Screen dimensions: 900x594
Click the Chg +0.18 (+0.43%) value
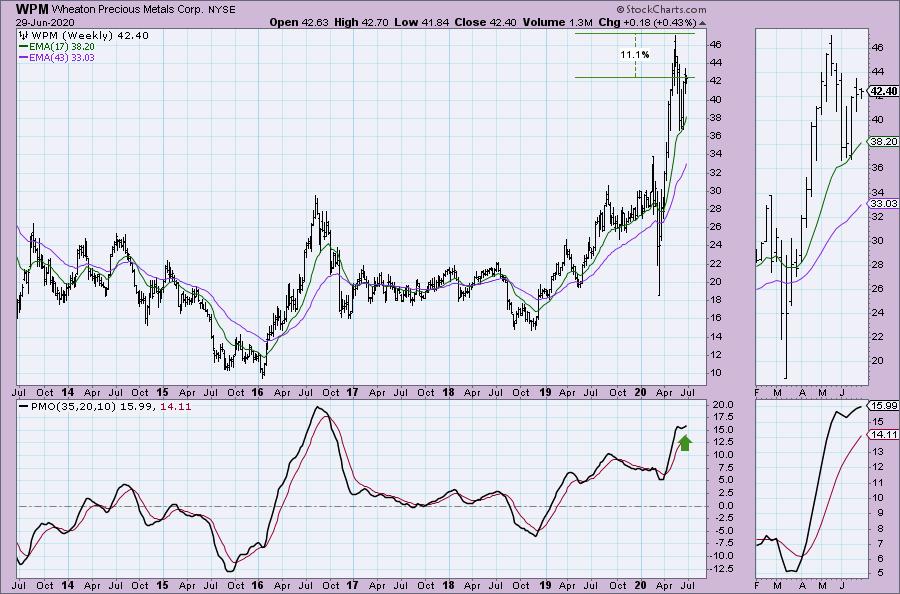pos(647,22)
